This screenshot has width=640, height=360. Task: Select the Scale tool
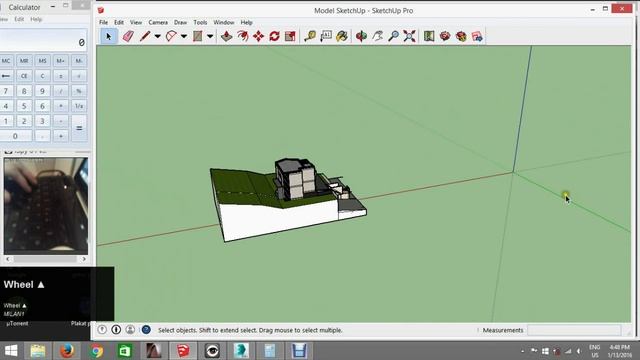[x=290, y=36]
